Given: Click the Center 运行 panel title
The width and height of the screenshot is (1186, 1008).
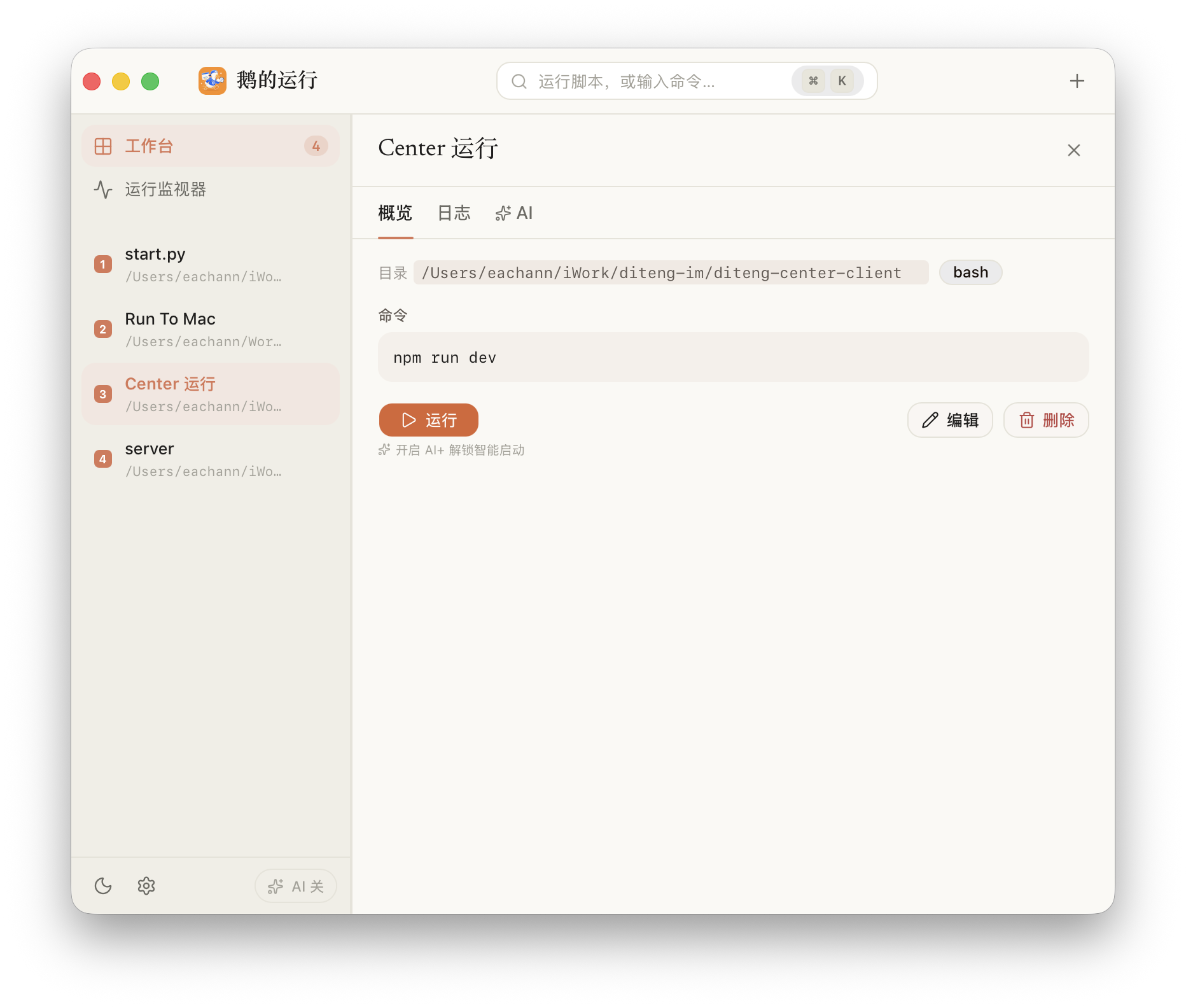Looking at the screenshot, I should click(x=438, y=148).
